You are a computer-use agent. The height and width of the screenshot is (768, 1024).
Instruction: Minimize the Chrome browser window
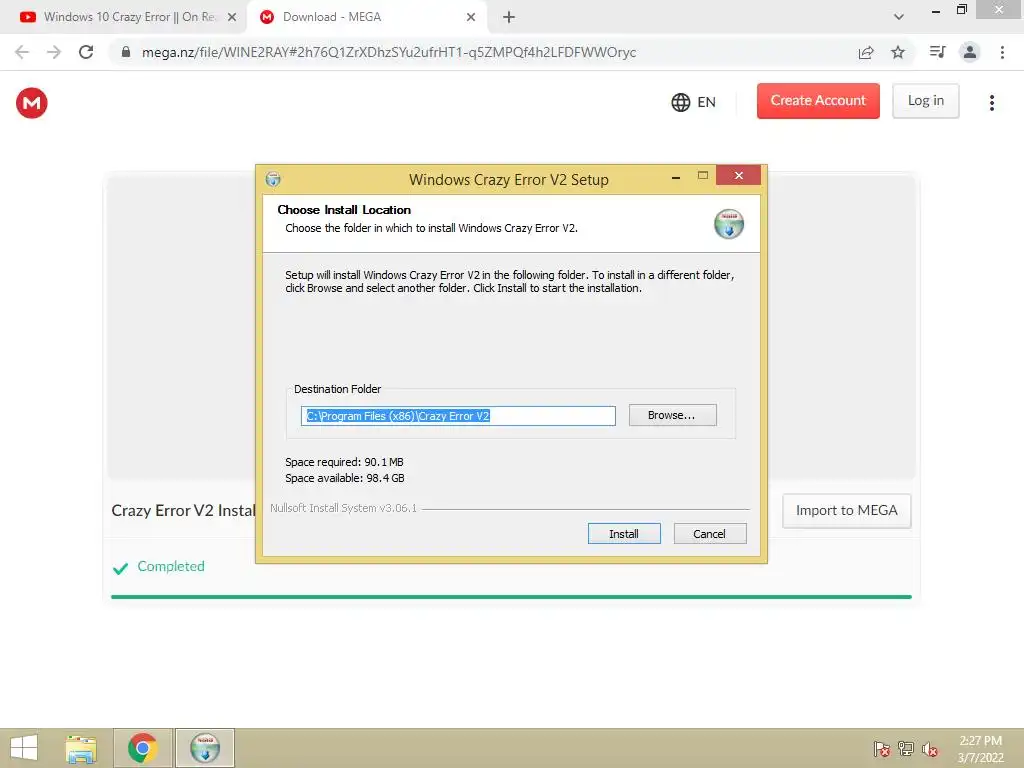point(936,10)
